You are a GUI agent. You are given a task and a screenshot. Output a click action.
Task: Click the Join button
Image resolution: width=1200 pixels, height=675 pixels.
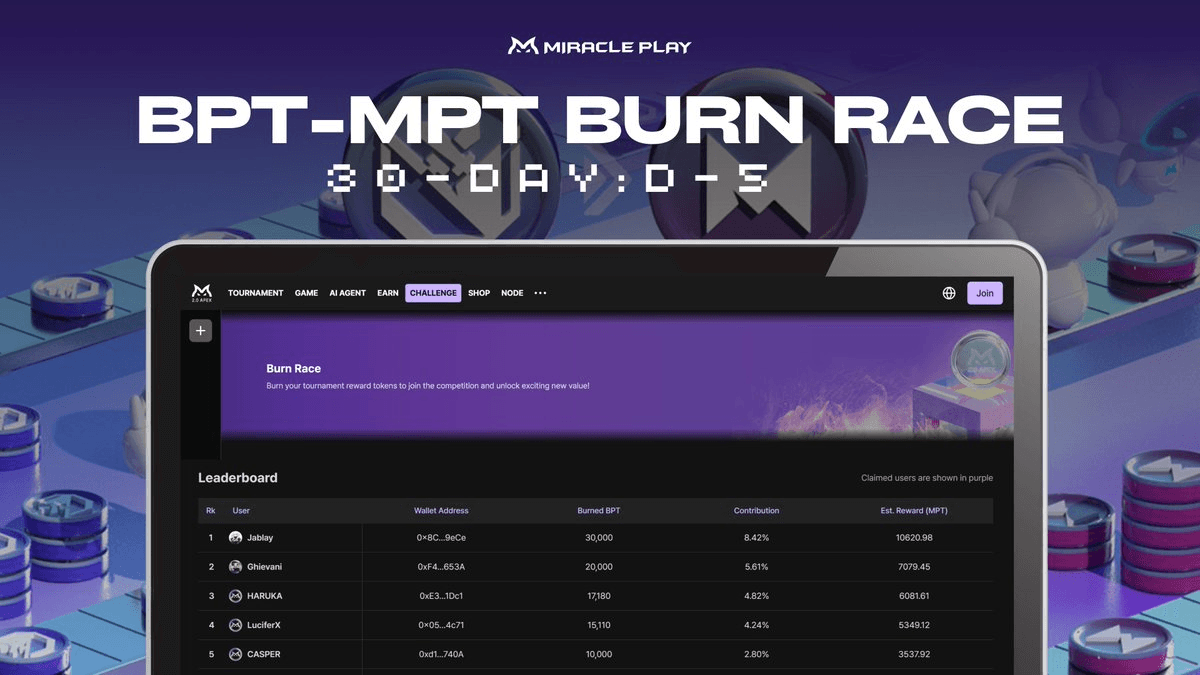tap(985, 293)
